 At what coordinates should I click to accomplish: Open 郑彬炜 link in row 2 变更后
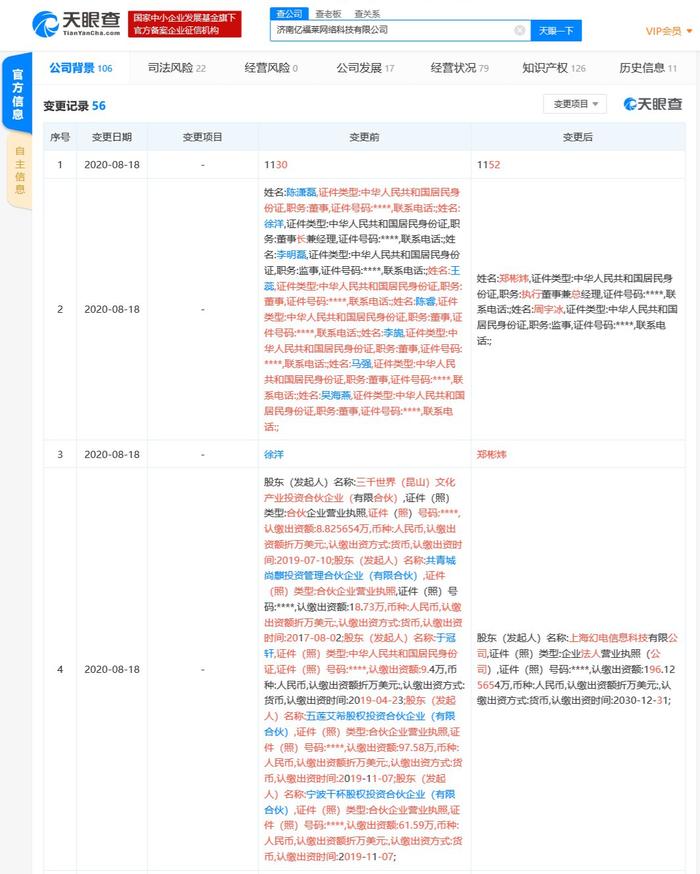click(514, 278)
